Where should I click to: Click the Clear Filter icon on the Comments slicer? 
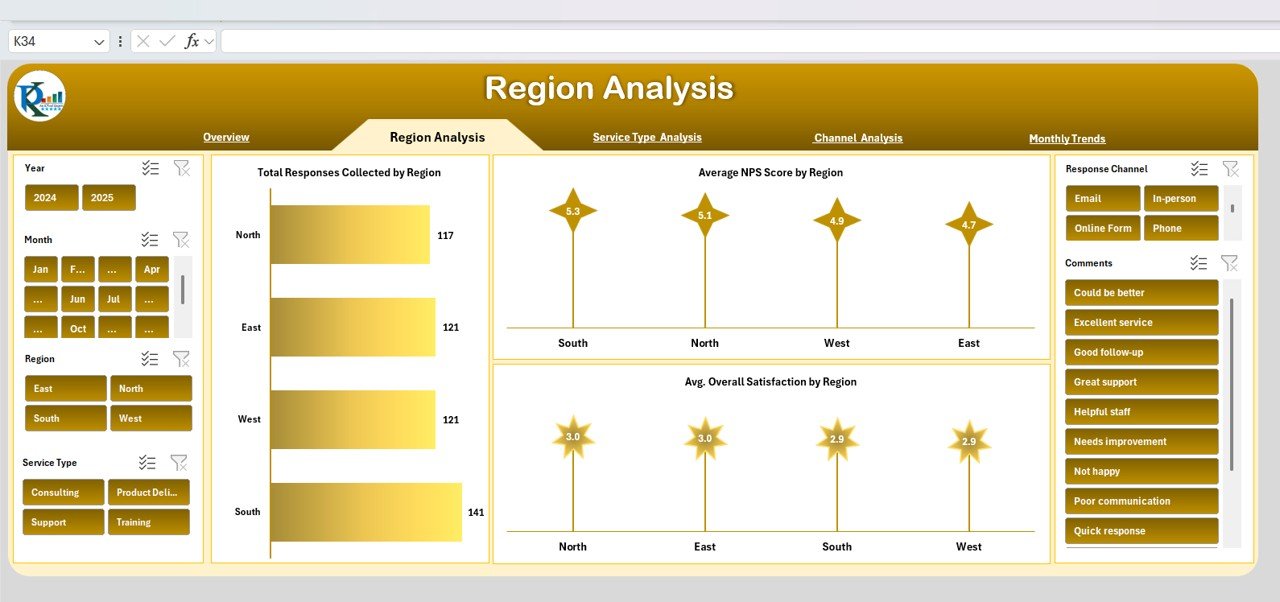tap(1230, 263)
